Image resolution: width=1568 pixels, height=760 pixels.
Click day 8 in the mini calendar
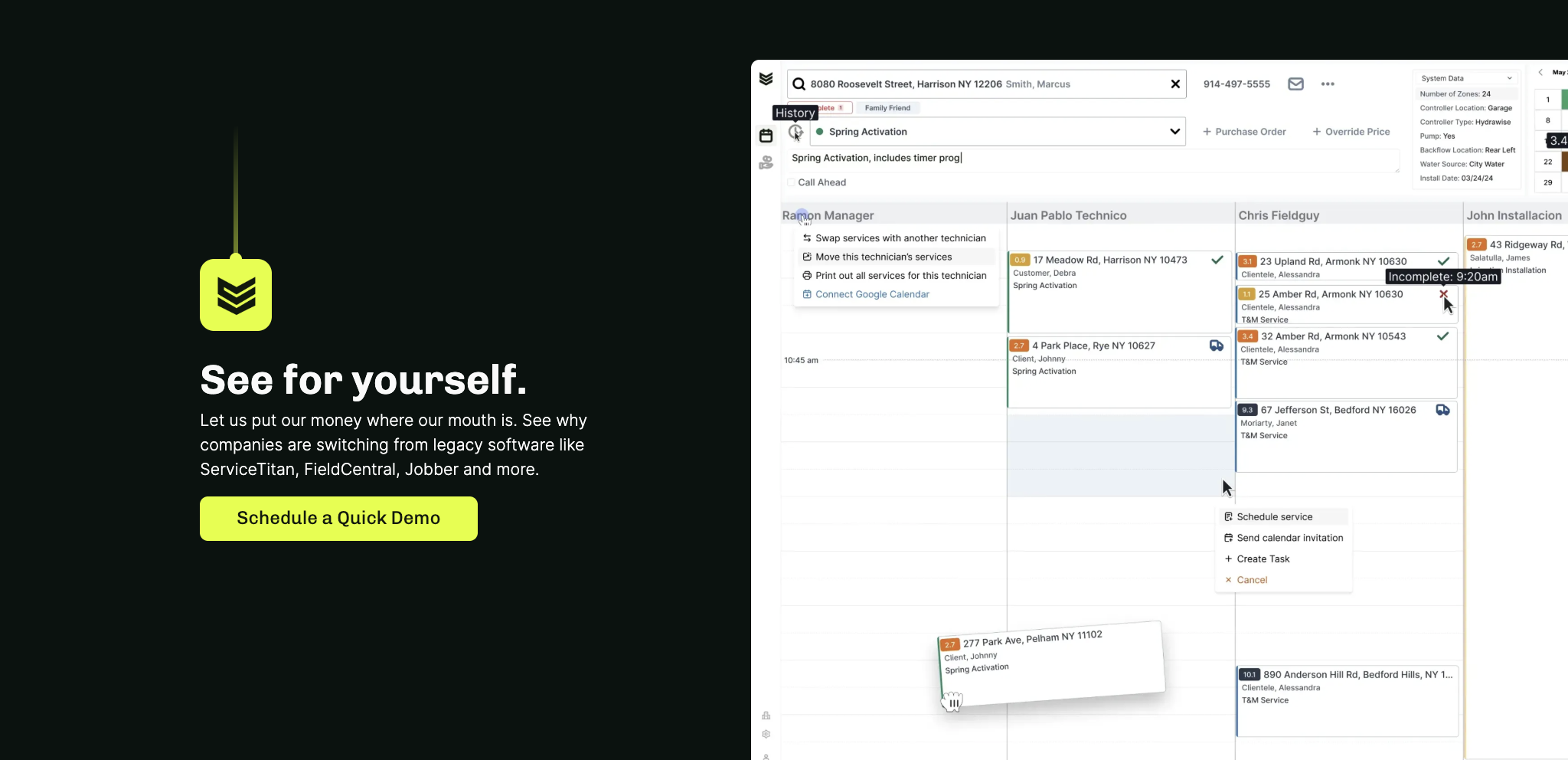(1547, 120)
